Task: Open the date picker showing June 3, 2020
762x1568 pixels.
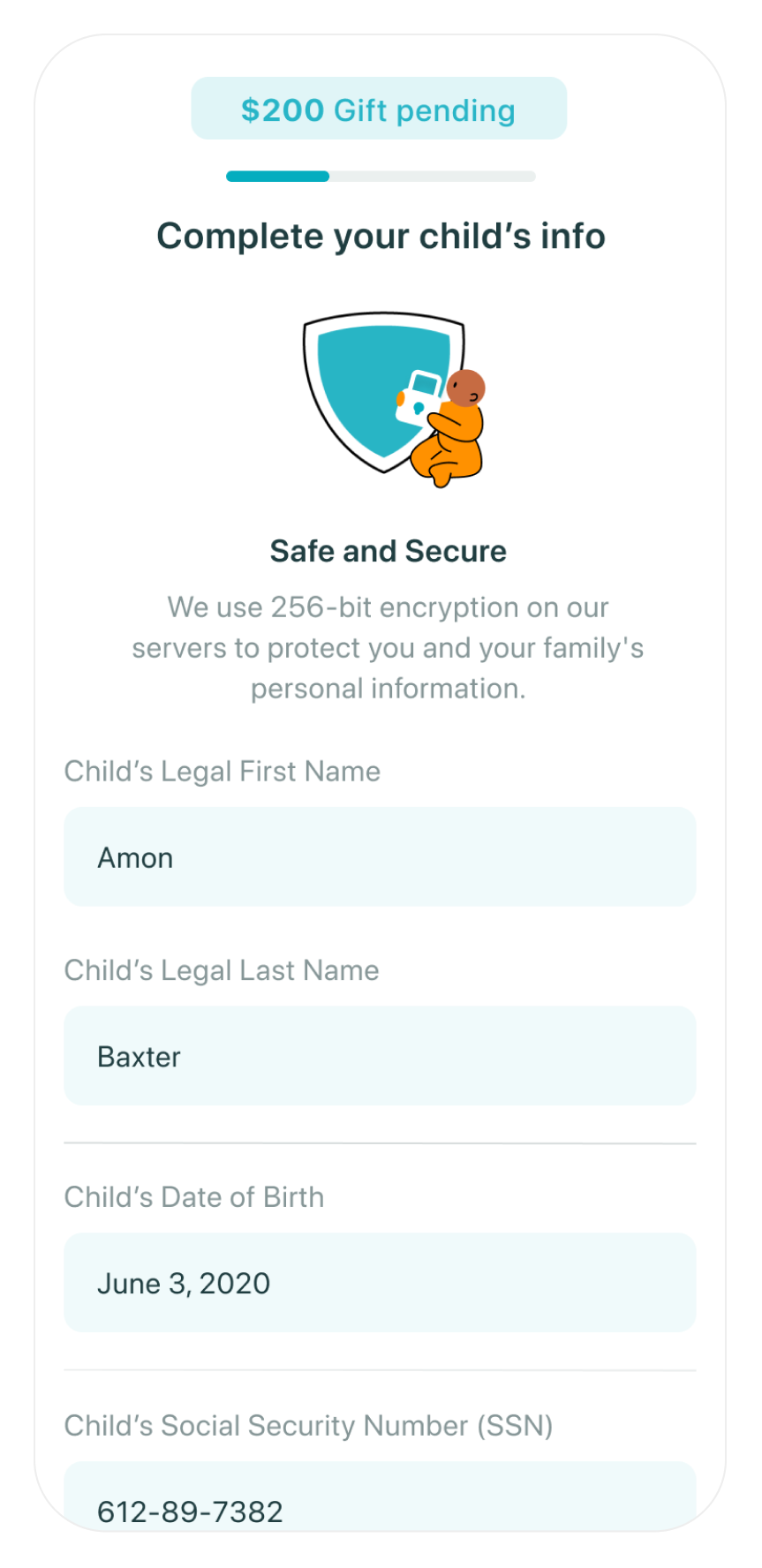Action: point(380,1283)
